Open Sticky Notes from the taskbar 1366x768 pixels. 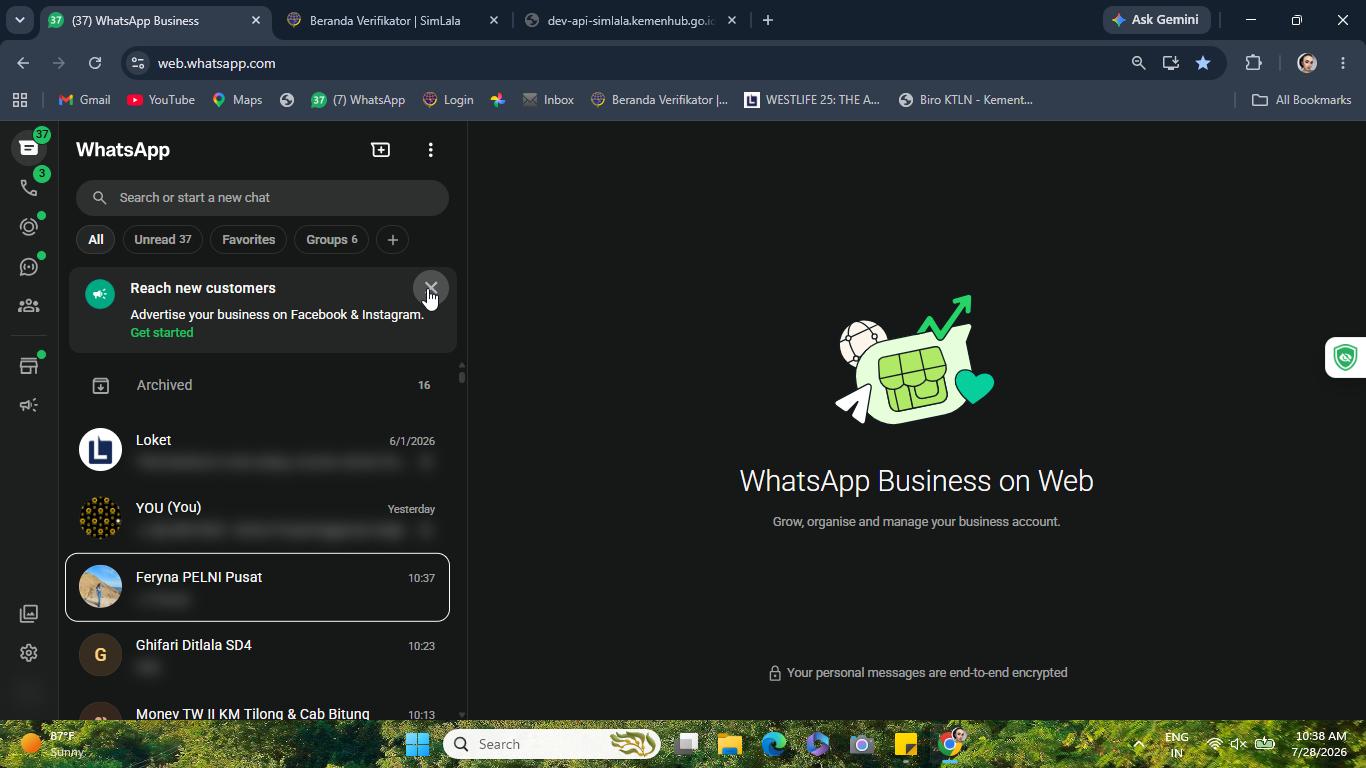tap(906, 744)
